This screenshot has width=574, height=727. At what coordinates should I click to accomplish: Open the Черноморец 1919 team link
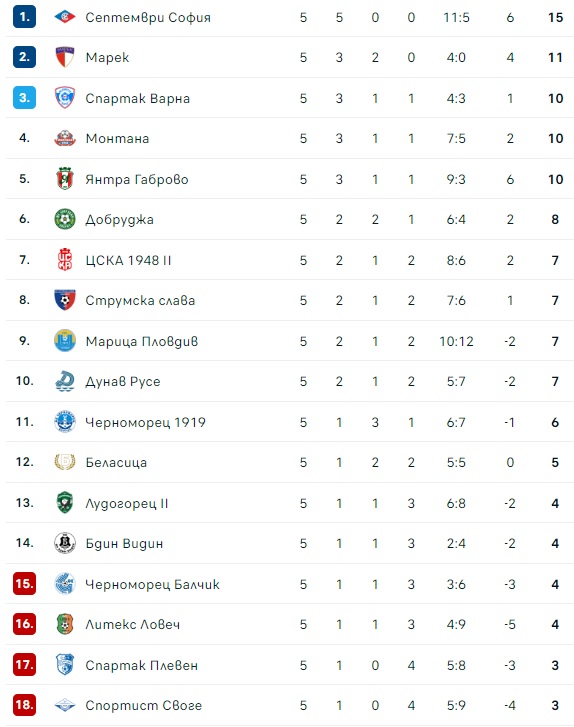coord(146,422)
